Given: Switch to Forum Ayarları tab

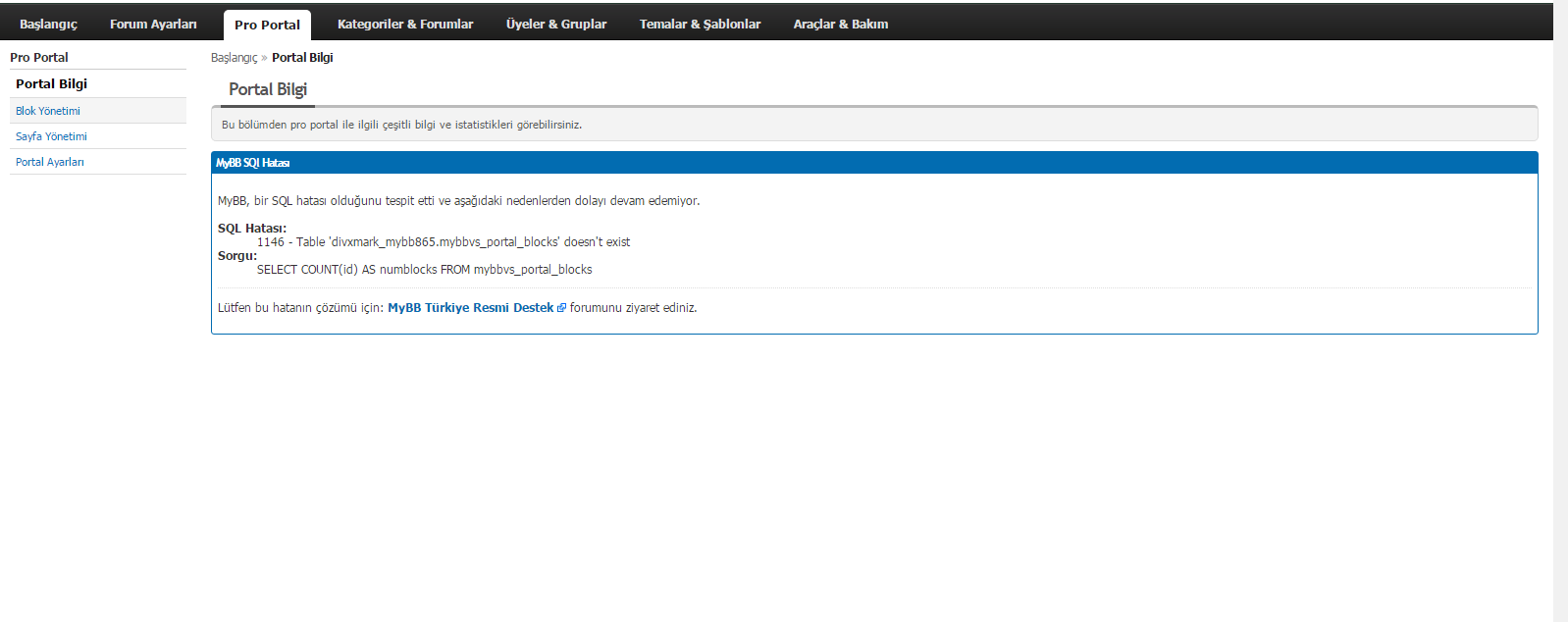Looking at the screenshot, I should click(153, 24).
